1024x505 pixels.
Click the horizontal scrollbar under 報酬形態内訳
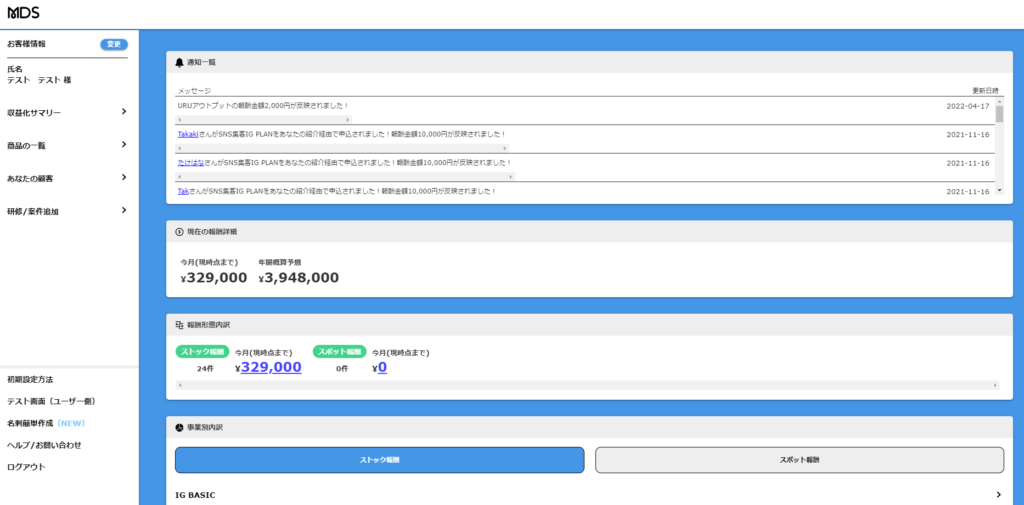[588, 385]
